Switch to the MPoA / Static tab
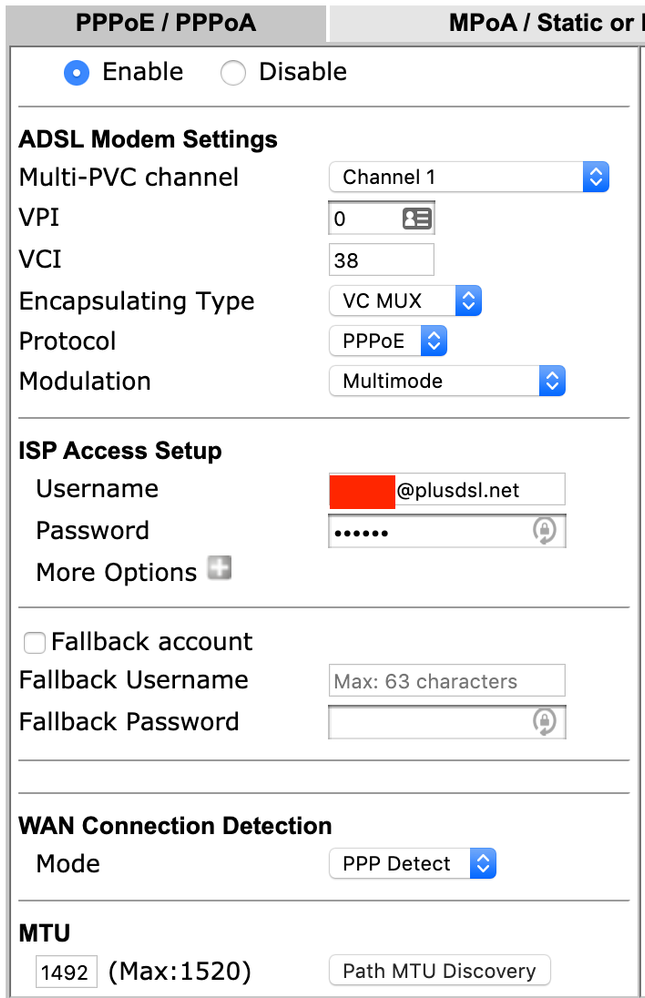 click(540, 22)
